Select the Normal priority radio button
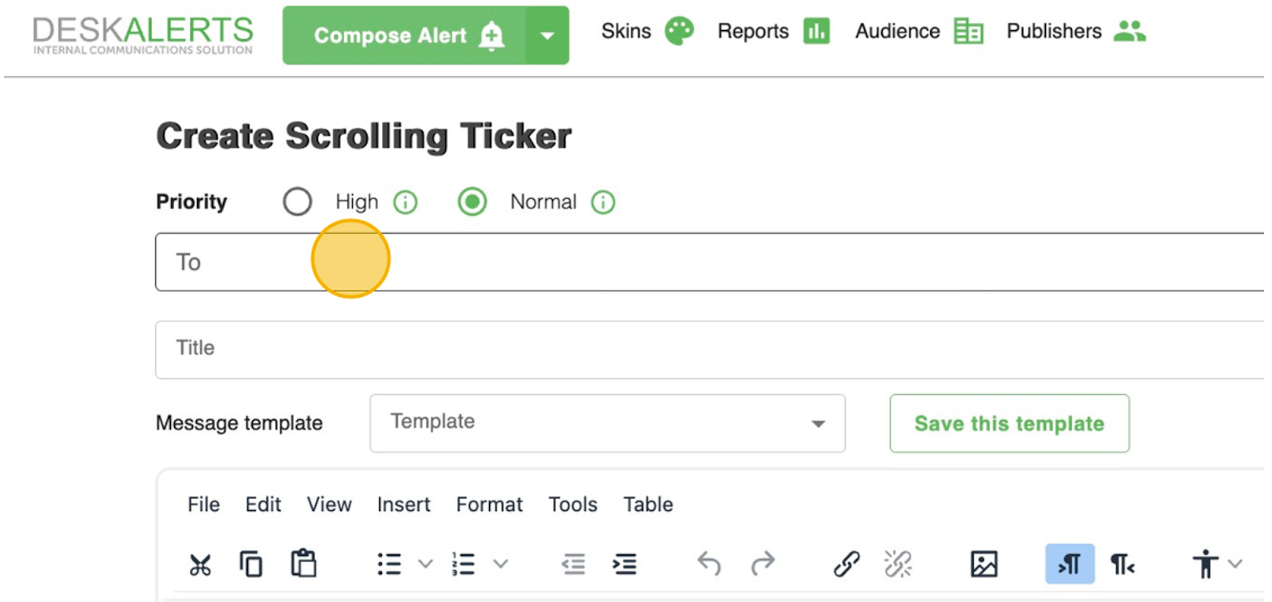Viewport: 1272px width, 602px height. click(x=472, y=202)
